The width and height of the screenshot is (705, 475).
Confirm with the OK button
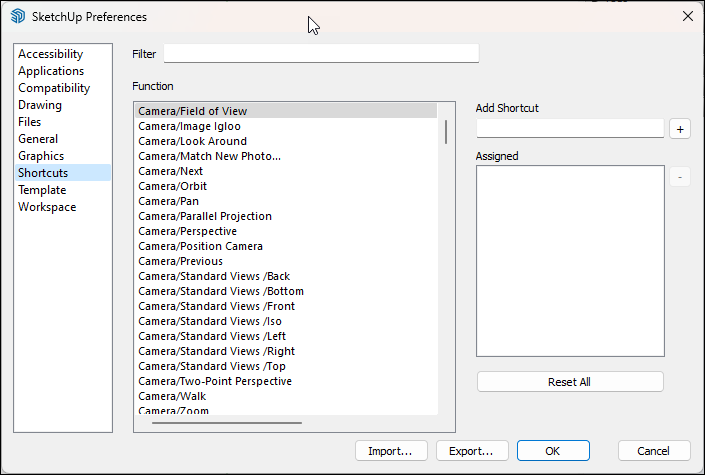553,451
